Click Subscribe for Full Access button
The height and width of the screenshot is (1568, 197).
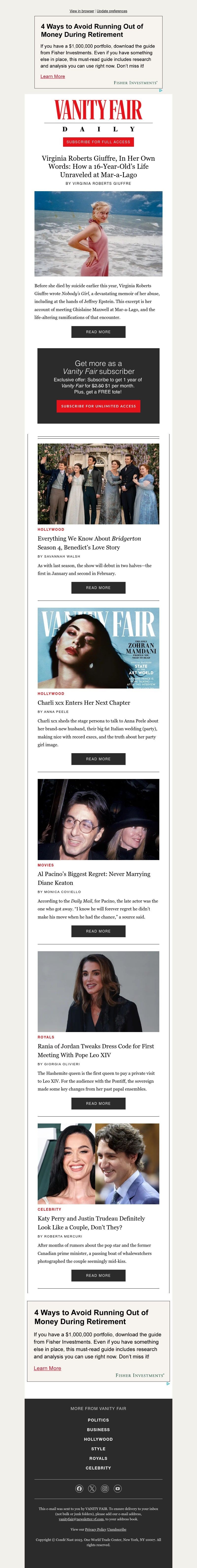98,142
